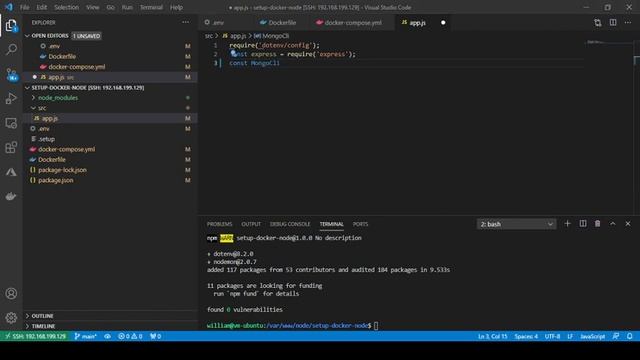
Task: Open the terminal selector dropdown '2: bash'
Action: (x=516, y=224)
